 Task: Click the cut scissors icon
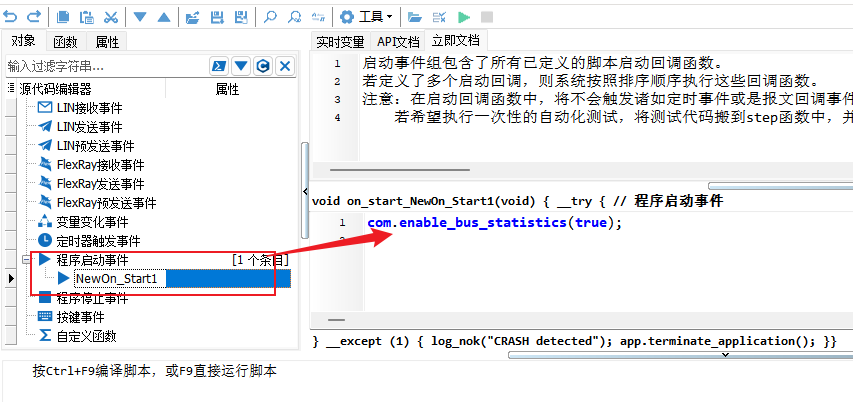(x=110, y=17)
